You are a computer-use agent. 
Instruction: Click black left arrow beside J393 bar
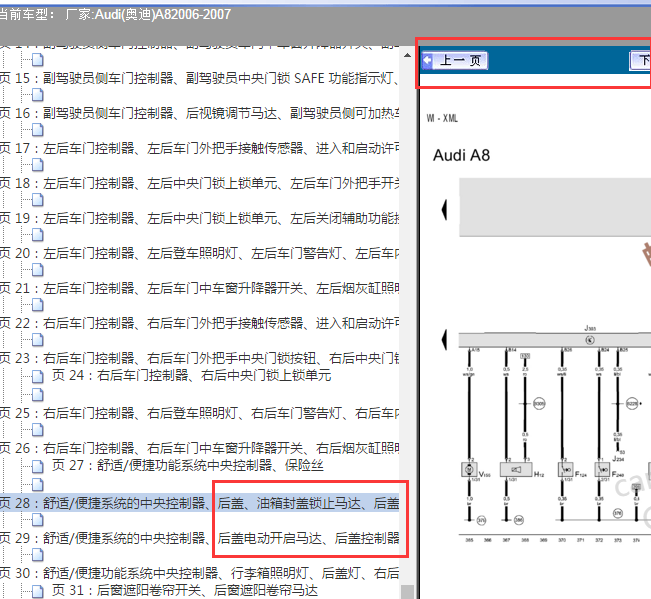pyautogui.click(x=444, y=340)
